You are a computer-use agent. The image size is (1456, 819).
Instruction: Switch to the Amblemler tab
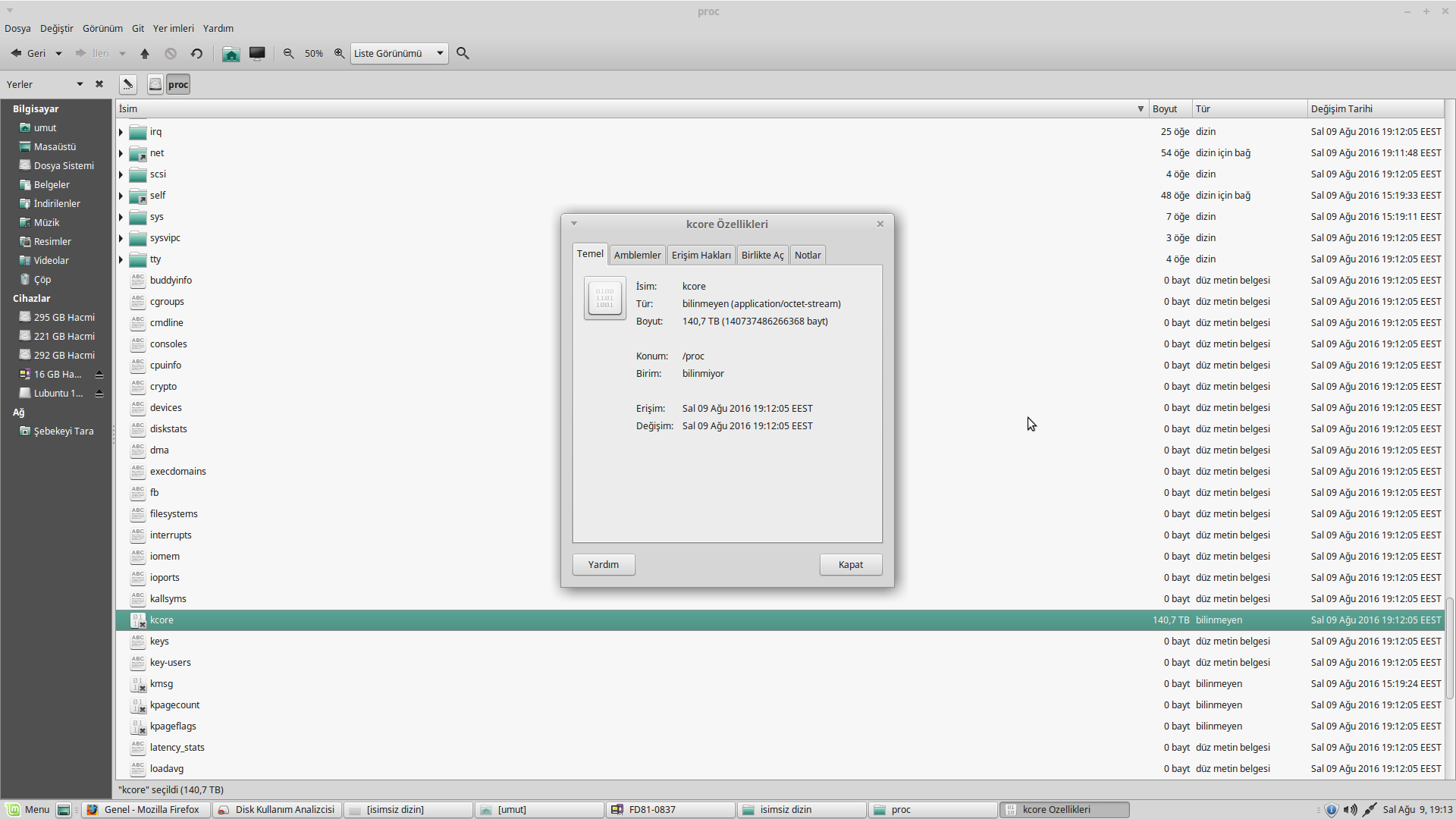[637, 256]
